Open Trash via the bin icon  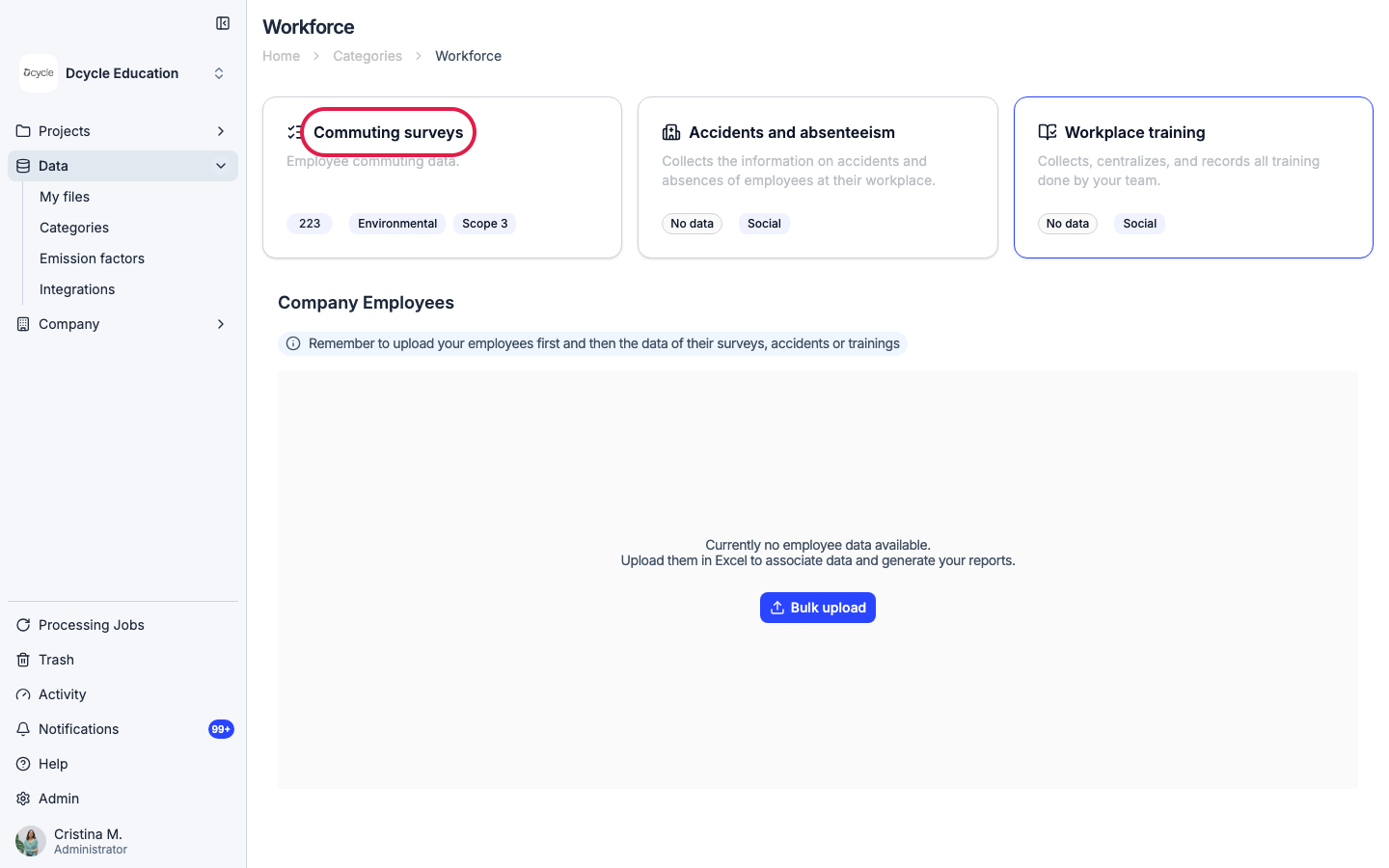pyautogui.click(x=23, y=660)
